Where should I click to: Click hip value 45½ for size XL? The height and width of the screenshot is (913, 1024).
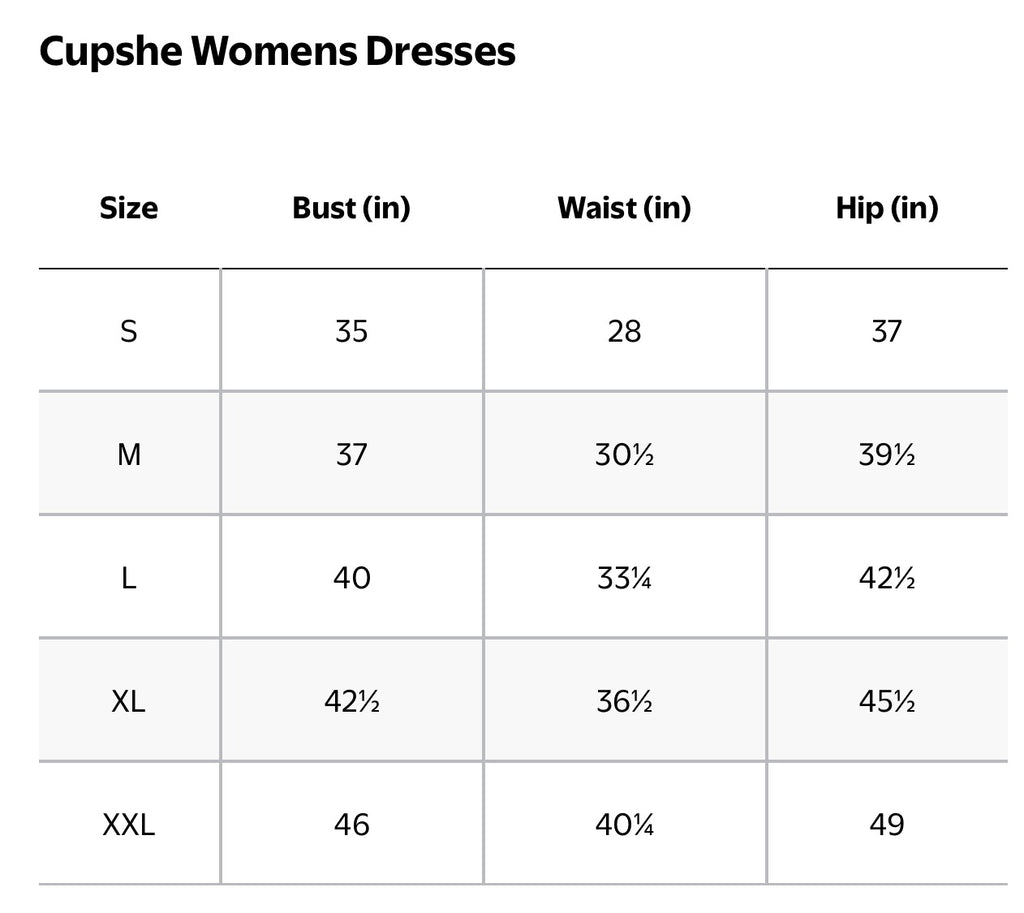(887, 701)
